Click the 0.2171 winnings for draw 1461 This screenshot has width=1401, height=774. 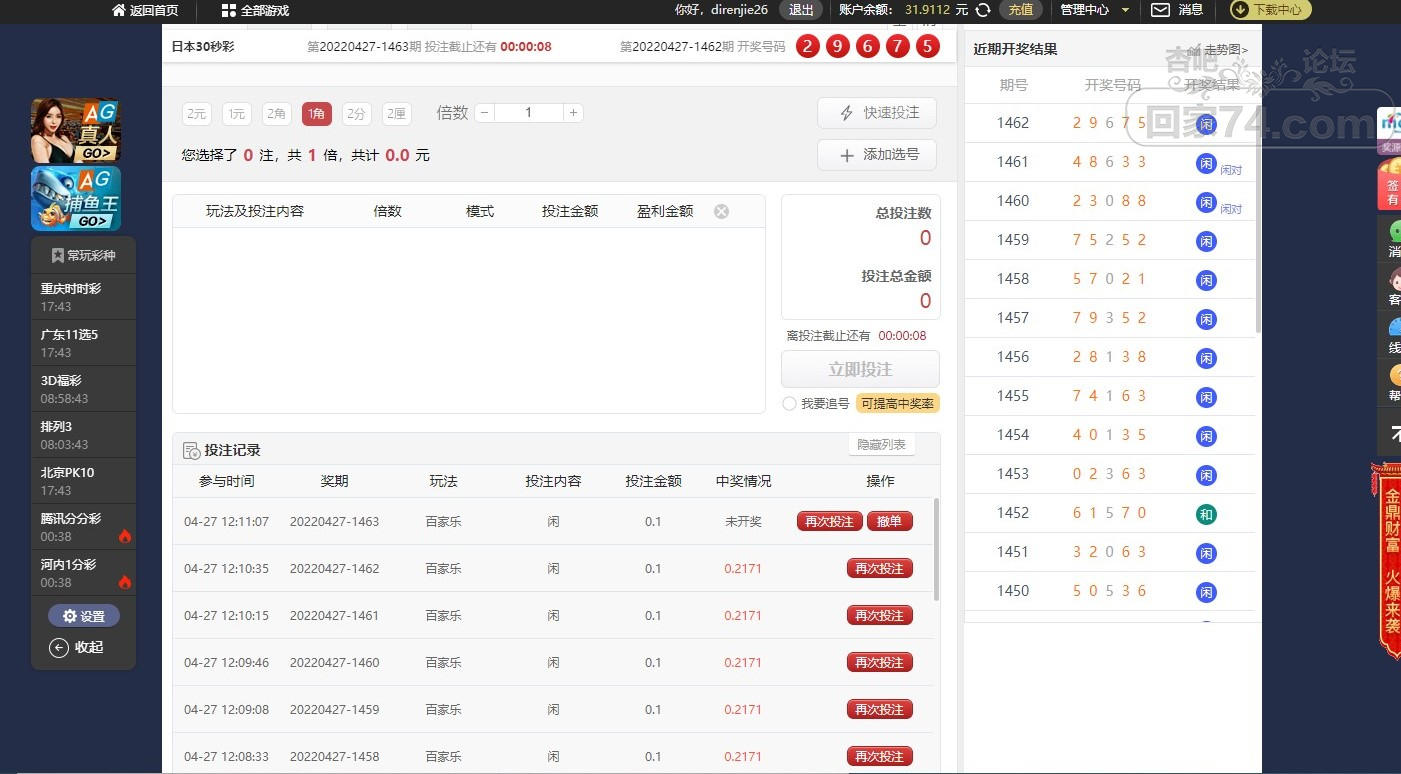coord(743,615)
